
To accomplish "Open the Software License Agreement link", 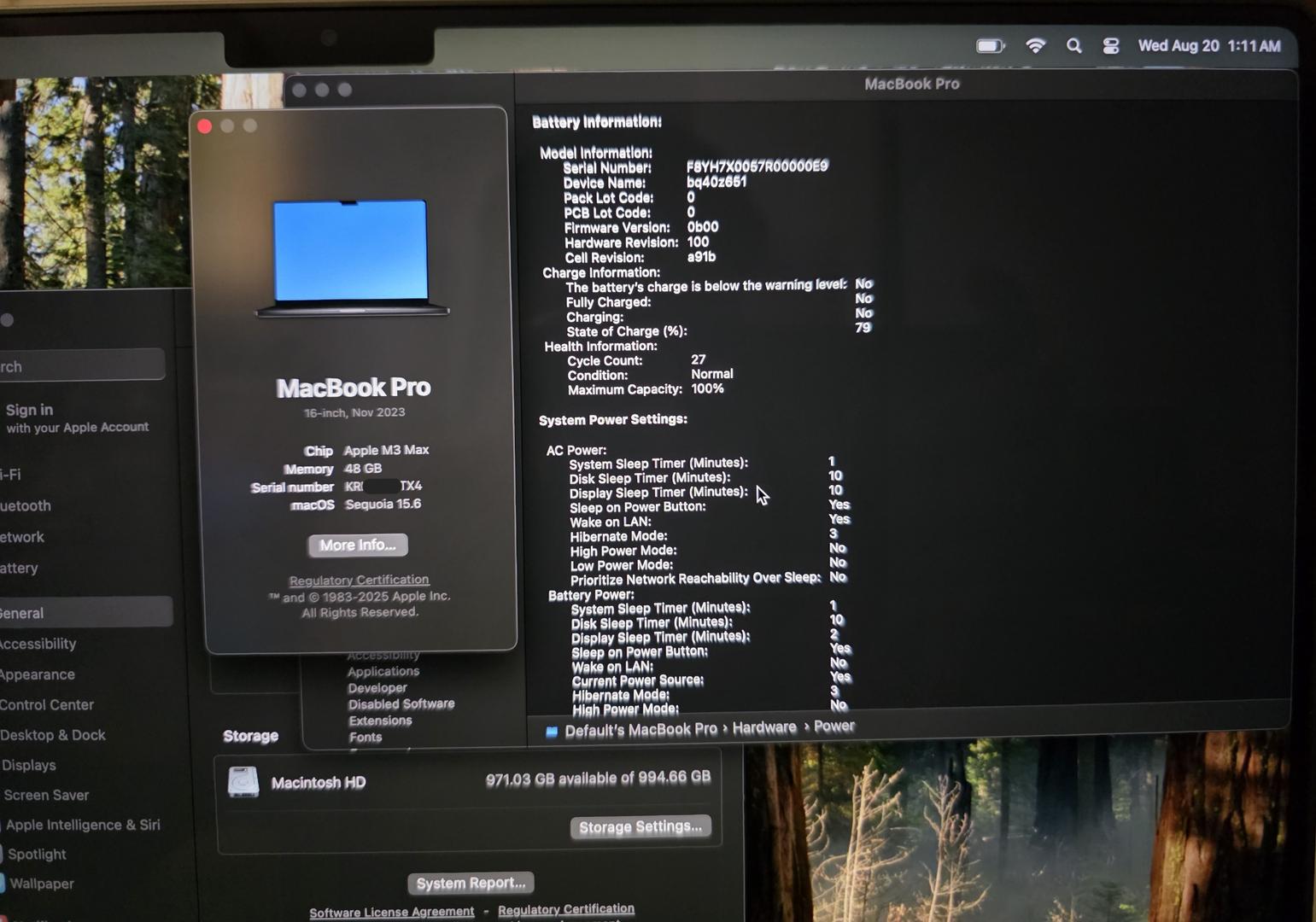I will [x=391, y=912].
